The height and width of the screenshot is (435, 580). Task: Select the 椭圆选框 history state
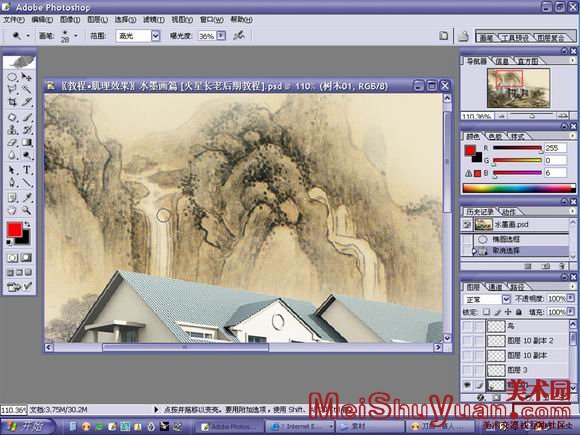[515, 240]
